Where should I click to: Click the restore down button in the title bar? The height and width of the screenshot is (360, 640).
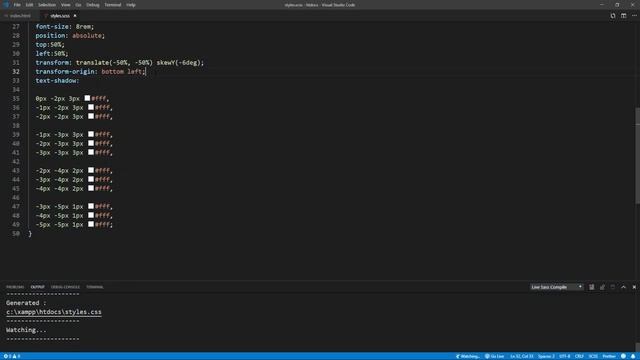click(x=617, y=5)
